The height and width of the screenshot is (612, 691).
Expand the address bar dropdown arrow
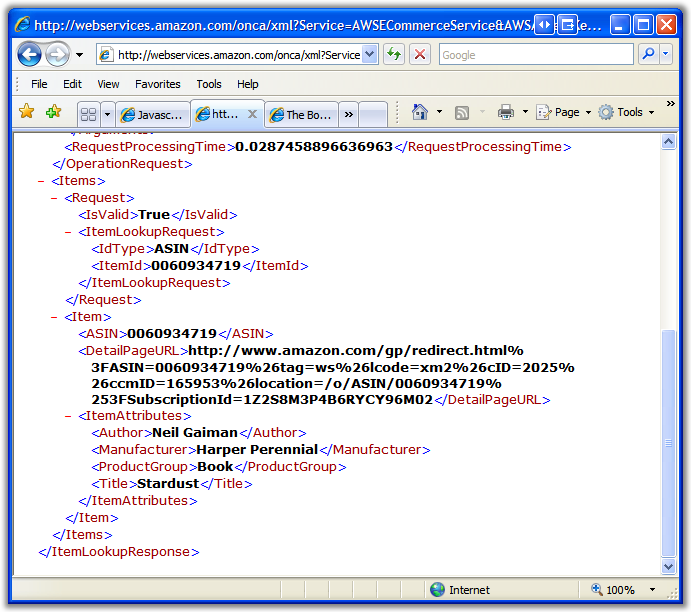370,55
